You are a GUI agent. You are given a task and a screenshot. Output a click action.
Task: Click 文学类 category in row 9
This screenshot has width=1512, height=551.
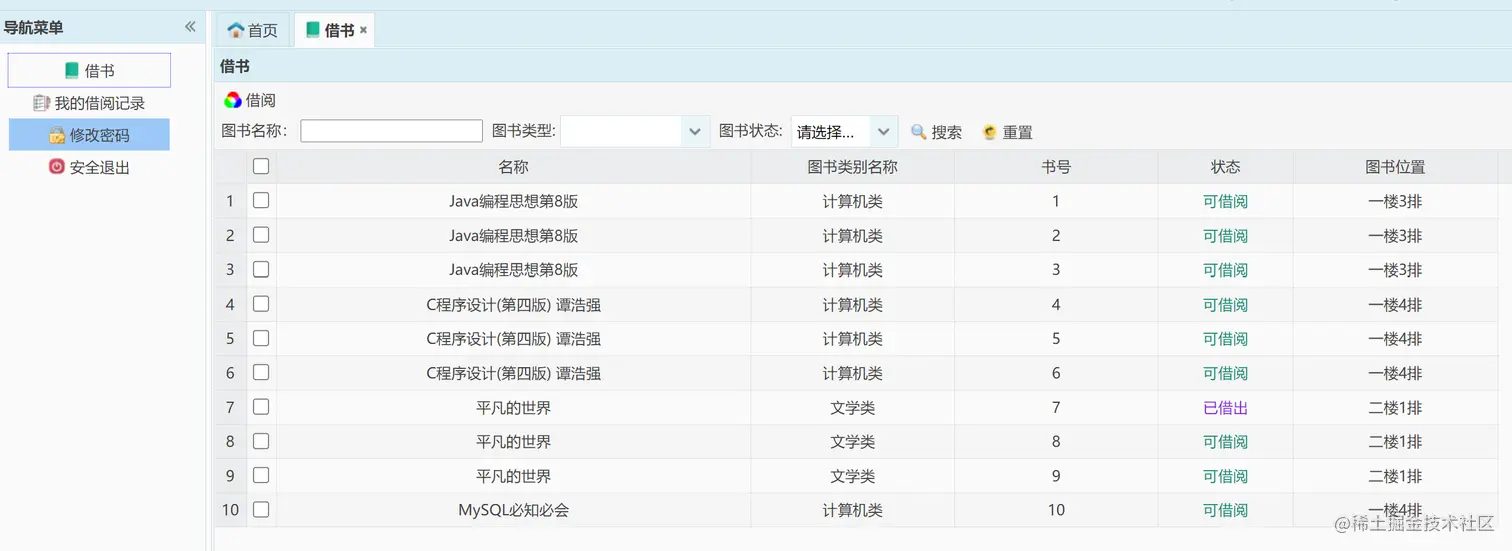(853, 476)
